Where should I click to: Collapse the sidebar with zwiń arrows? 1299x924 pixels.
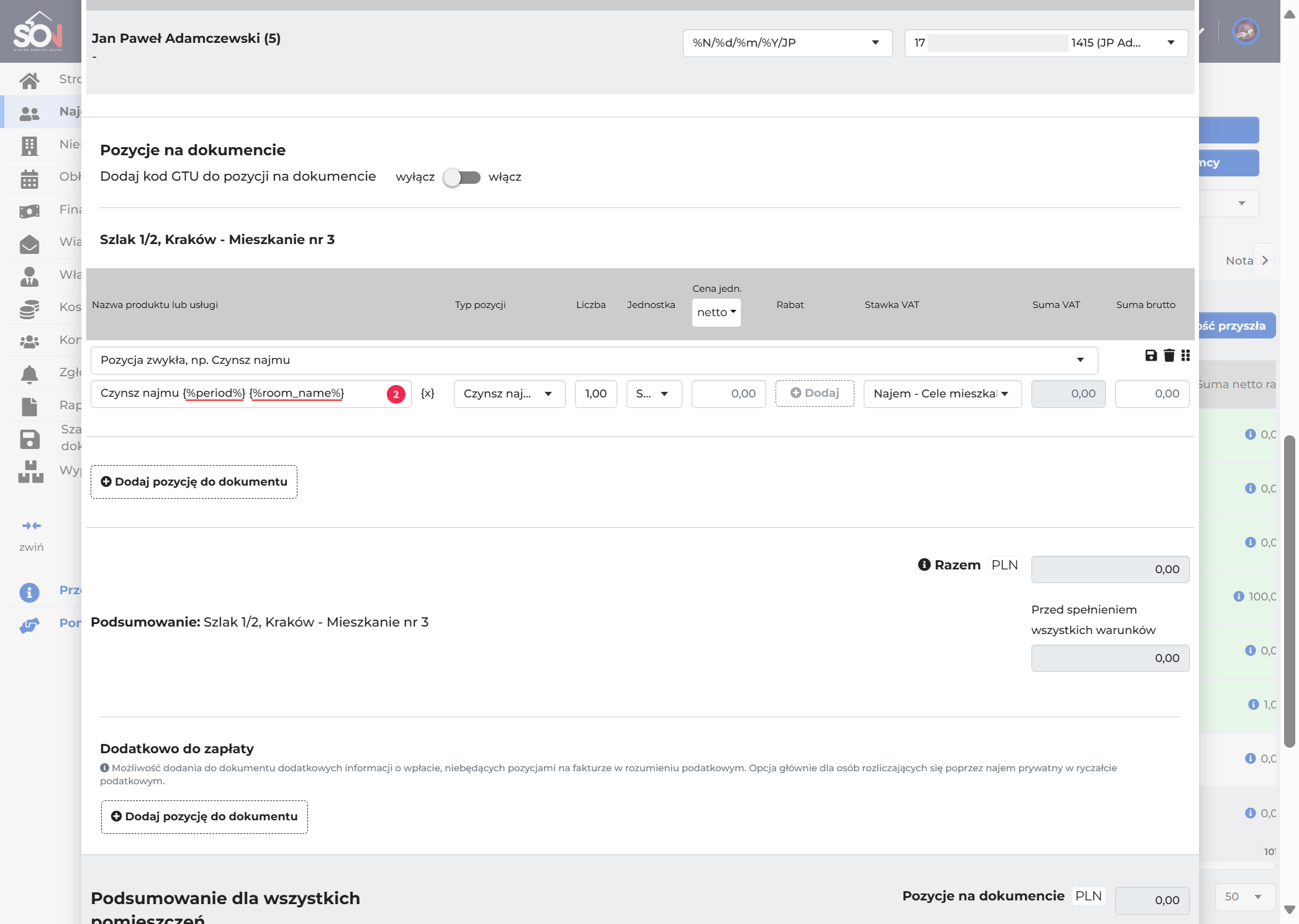coord(31,525)
